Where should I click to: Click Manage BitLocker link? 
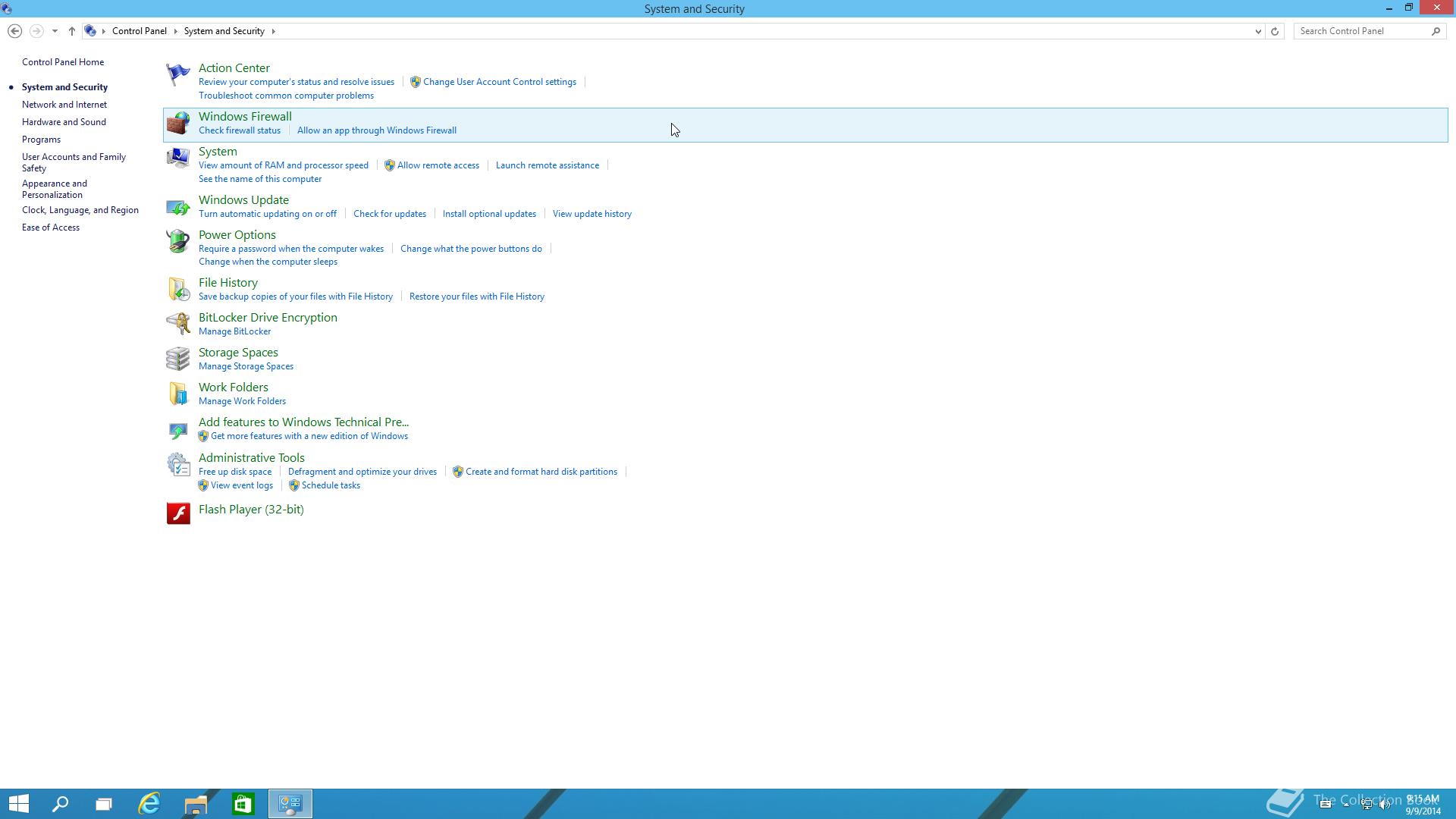point(234,331)
